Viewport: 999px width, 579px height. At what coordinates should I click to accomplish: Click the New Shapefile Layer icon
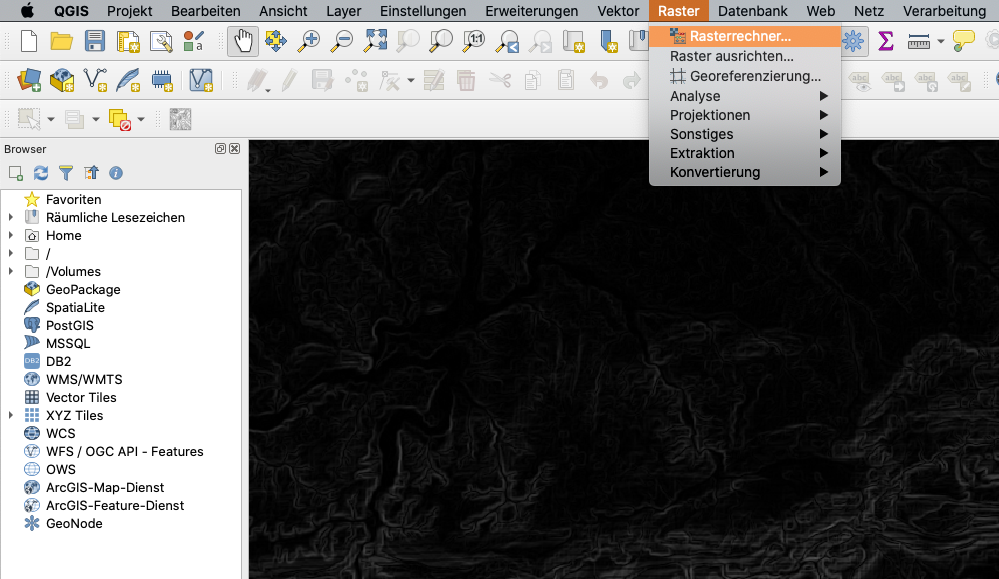[x=96, y=80]
